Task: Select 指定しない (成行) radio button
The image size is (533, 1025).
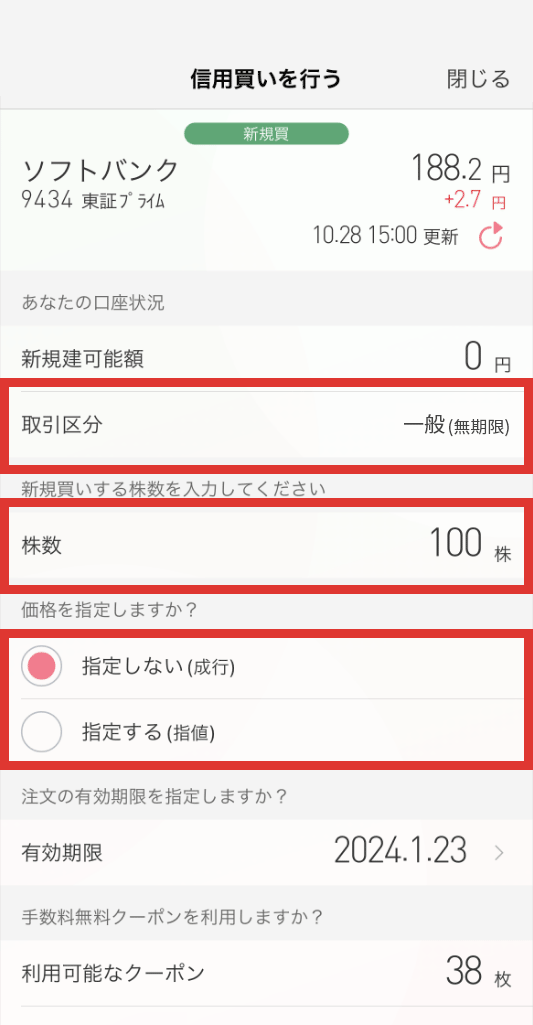Action: [x=42, y=666]
